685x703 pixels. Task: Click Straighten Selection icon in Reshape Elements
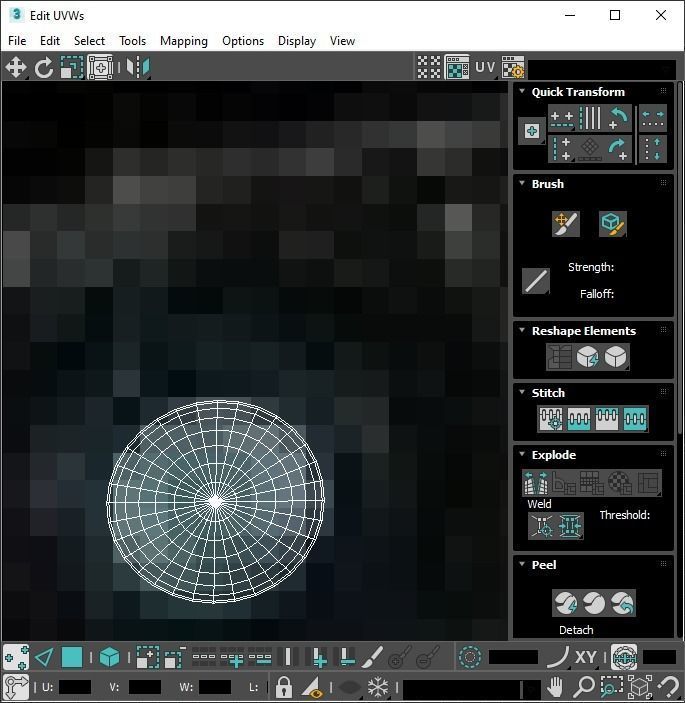(x=559, y=357)
